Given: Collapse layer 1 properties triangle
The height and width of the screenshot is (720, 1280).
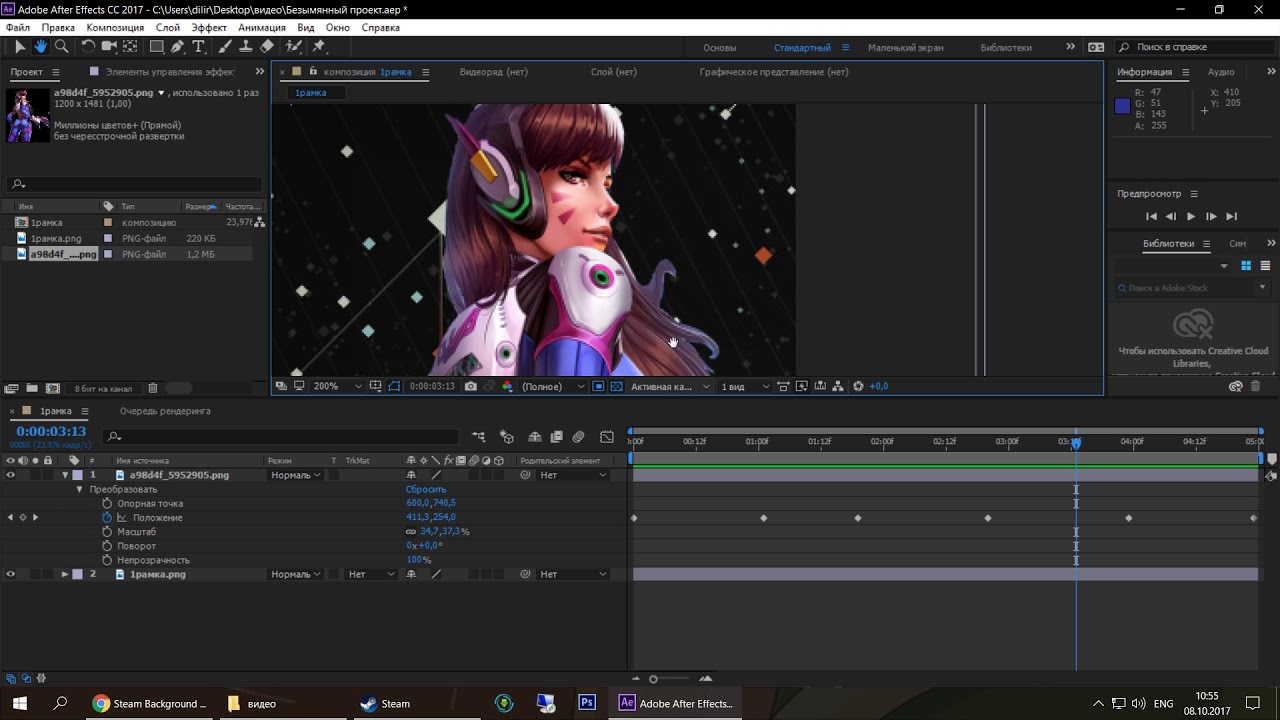Looking at the screenshot, I should 65,475.
